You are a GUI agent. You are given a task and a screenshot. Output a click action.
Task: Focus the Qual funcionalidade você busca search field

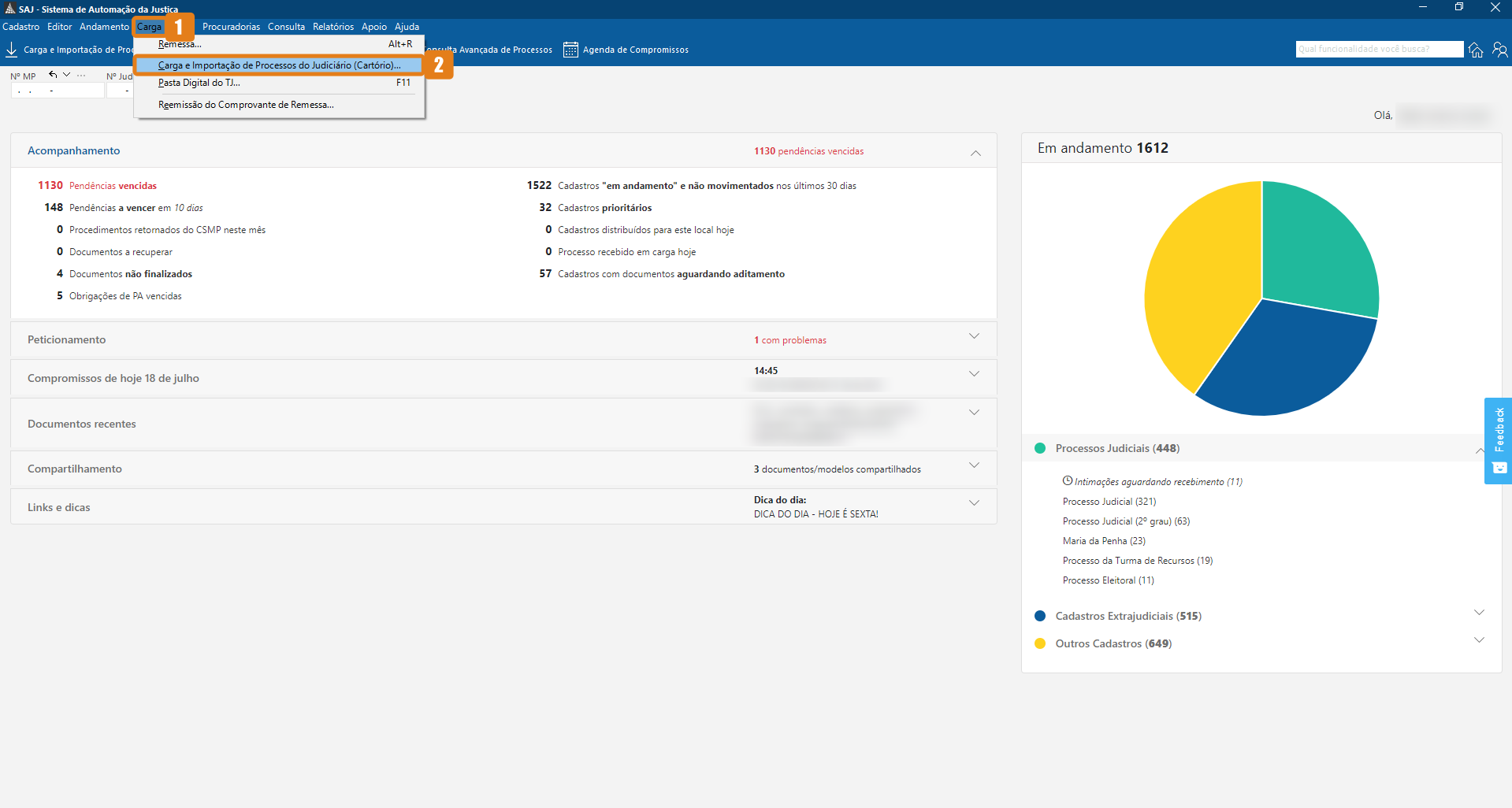[1379, 49]
